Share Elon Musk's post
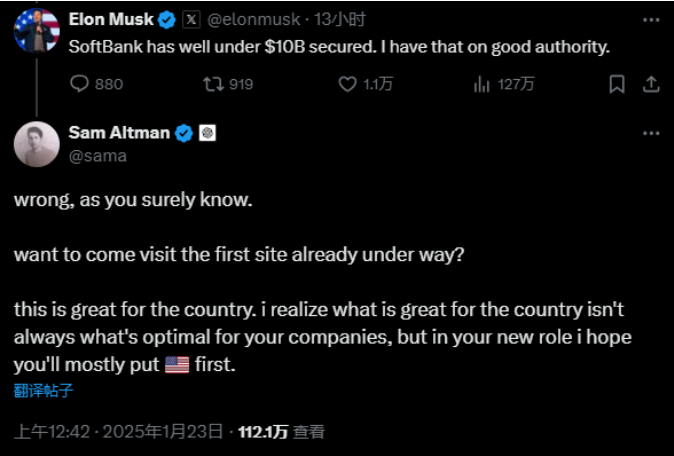The height and width of the screenshot is (456, 674). [649, 84]
